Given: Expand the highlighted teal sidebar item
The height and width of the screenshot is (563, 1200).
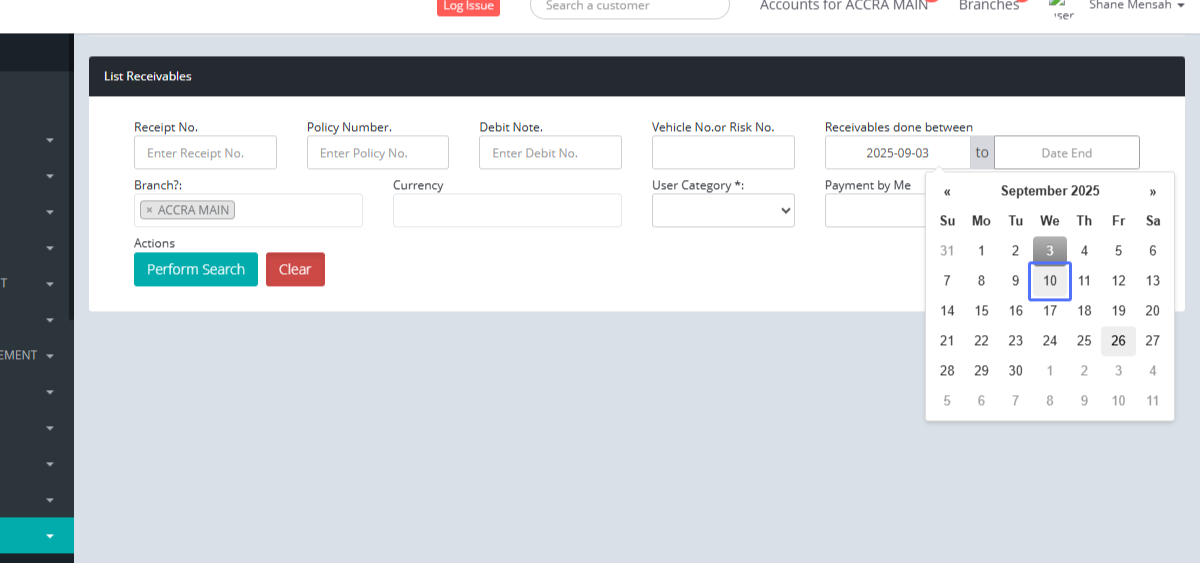Looking at the screenshot, I should [50, 536].
